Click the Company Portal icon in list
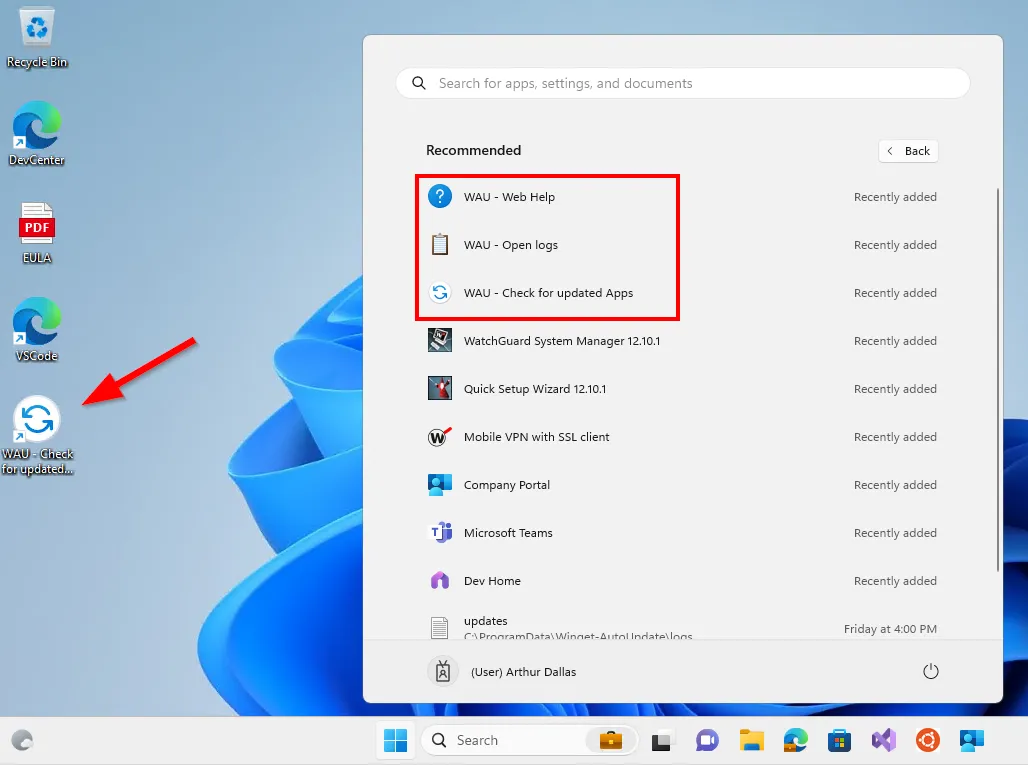The height and width of the screenshot is (765, 1028). [440, 484]
